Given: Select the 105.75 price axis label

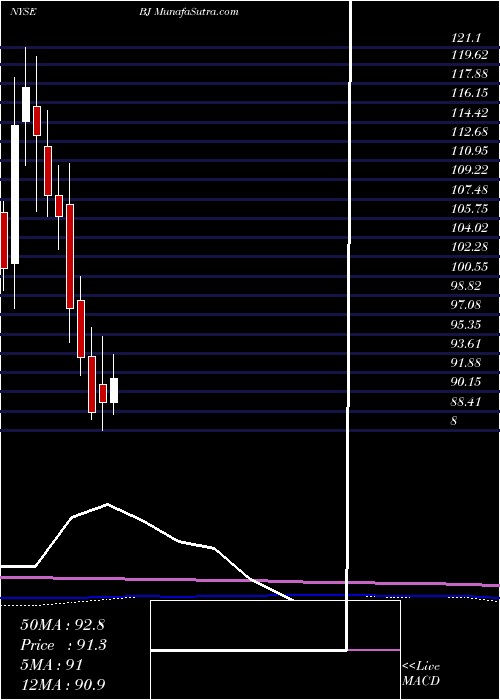Looking at the screenshot, I should coord(469,209).
